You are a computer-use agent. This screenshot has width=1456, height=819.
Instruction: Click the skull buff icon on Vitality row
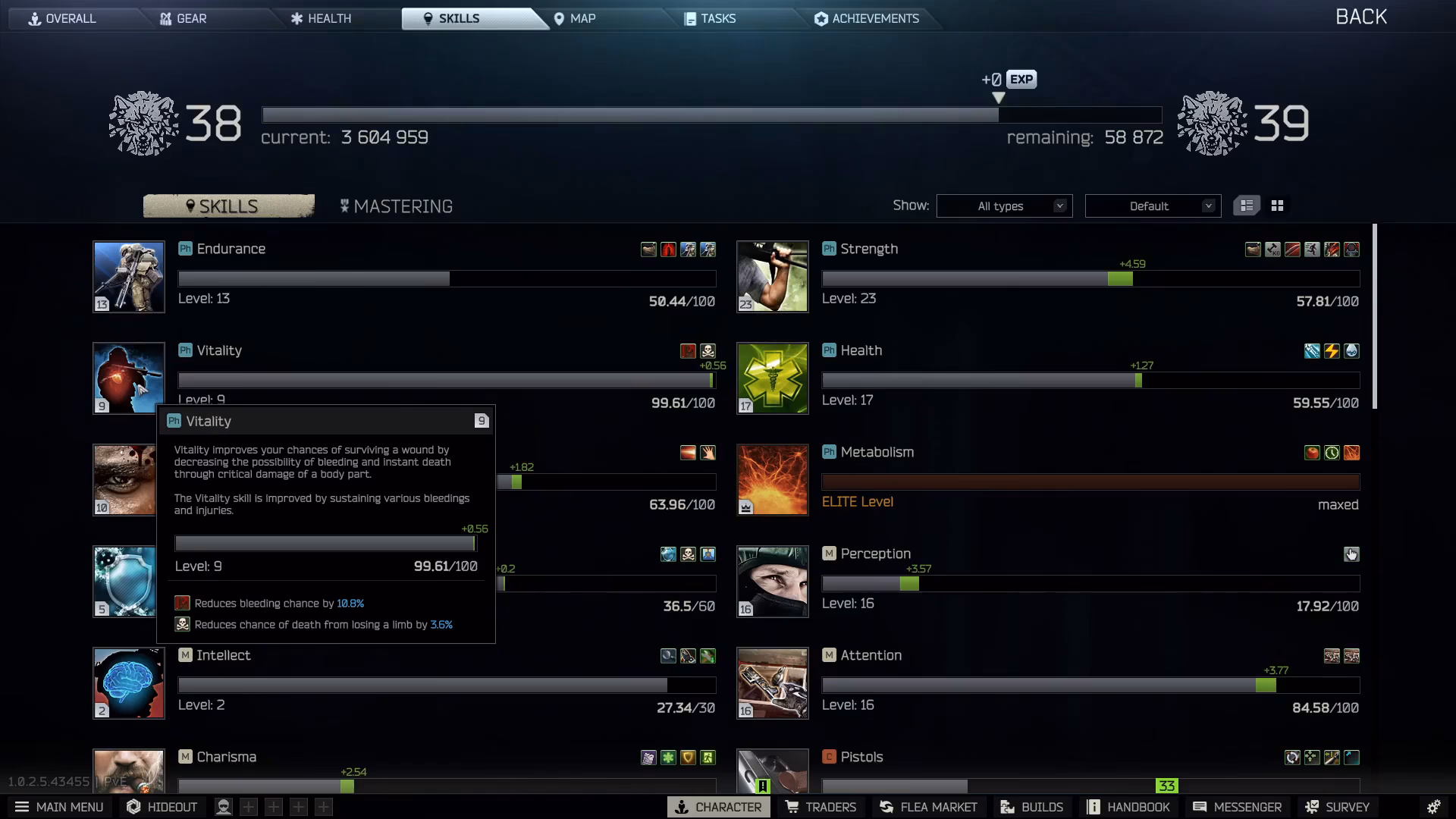[708, 350]
